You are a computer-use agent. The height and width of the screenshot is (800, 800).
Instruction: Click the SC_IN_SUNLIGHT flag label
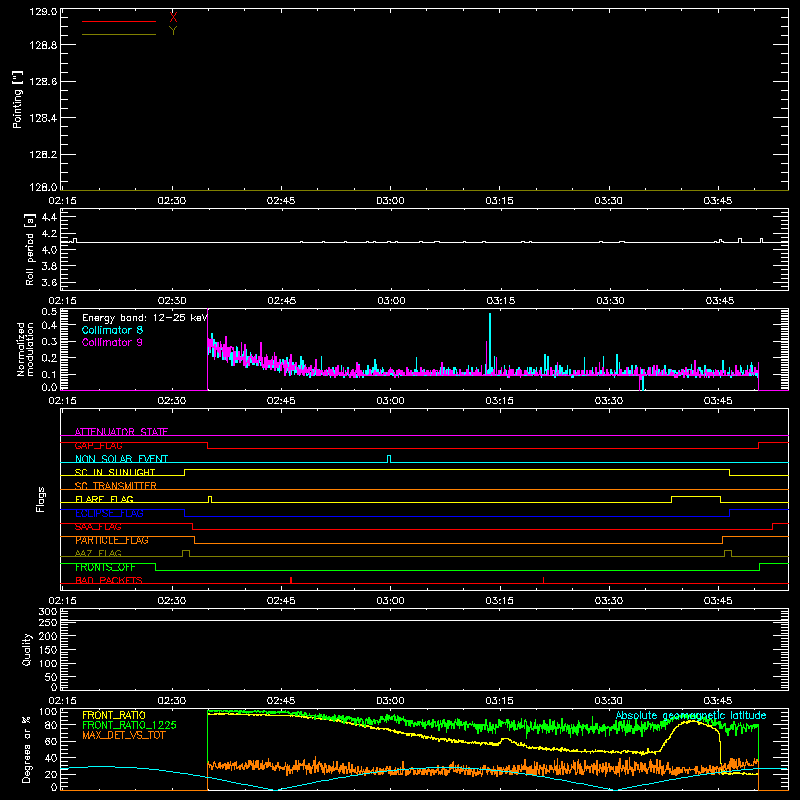pos(115,472)
